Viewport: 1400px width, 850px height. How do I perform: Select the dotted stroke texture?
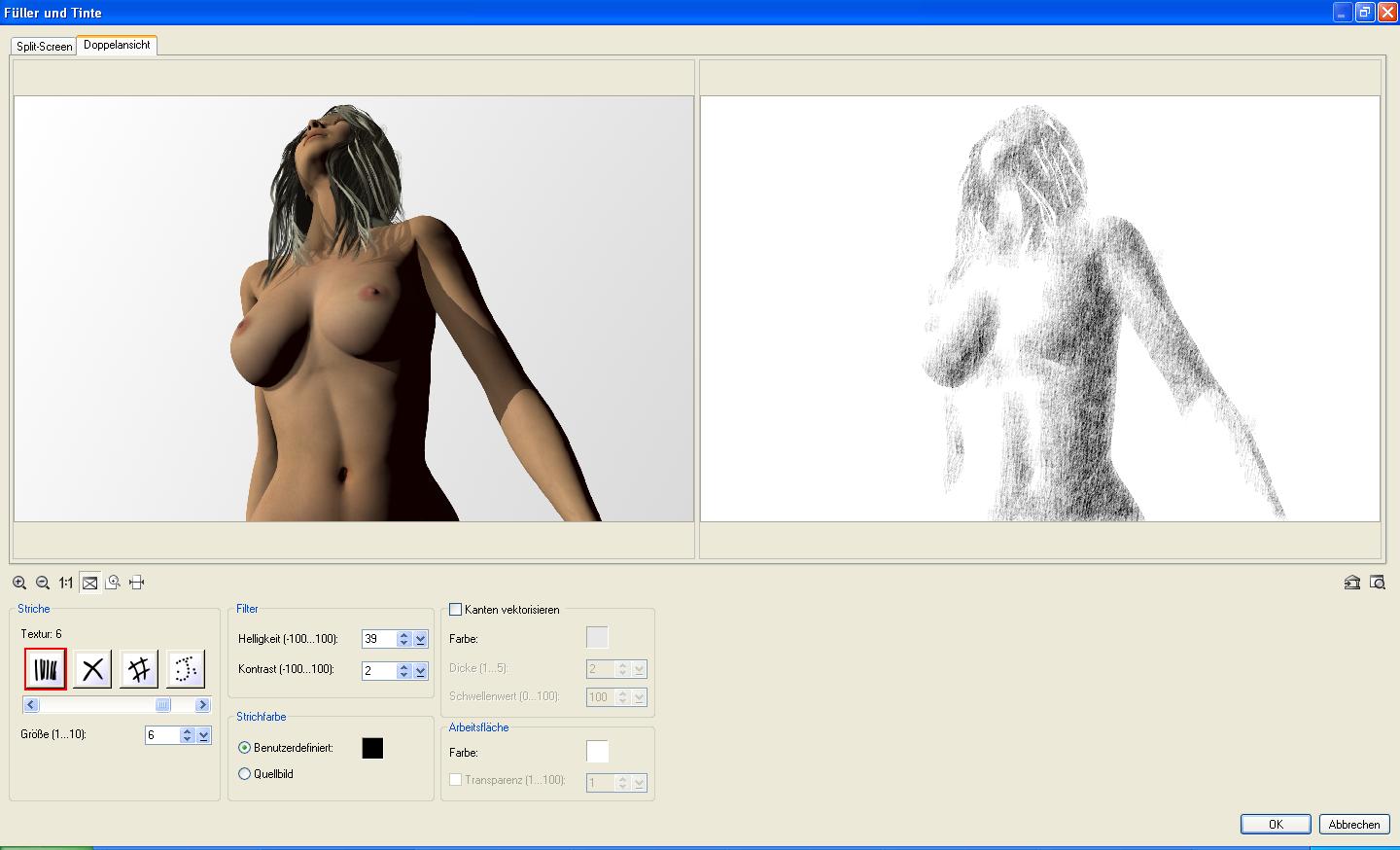186,669
